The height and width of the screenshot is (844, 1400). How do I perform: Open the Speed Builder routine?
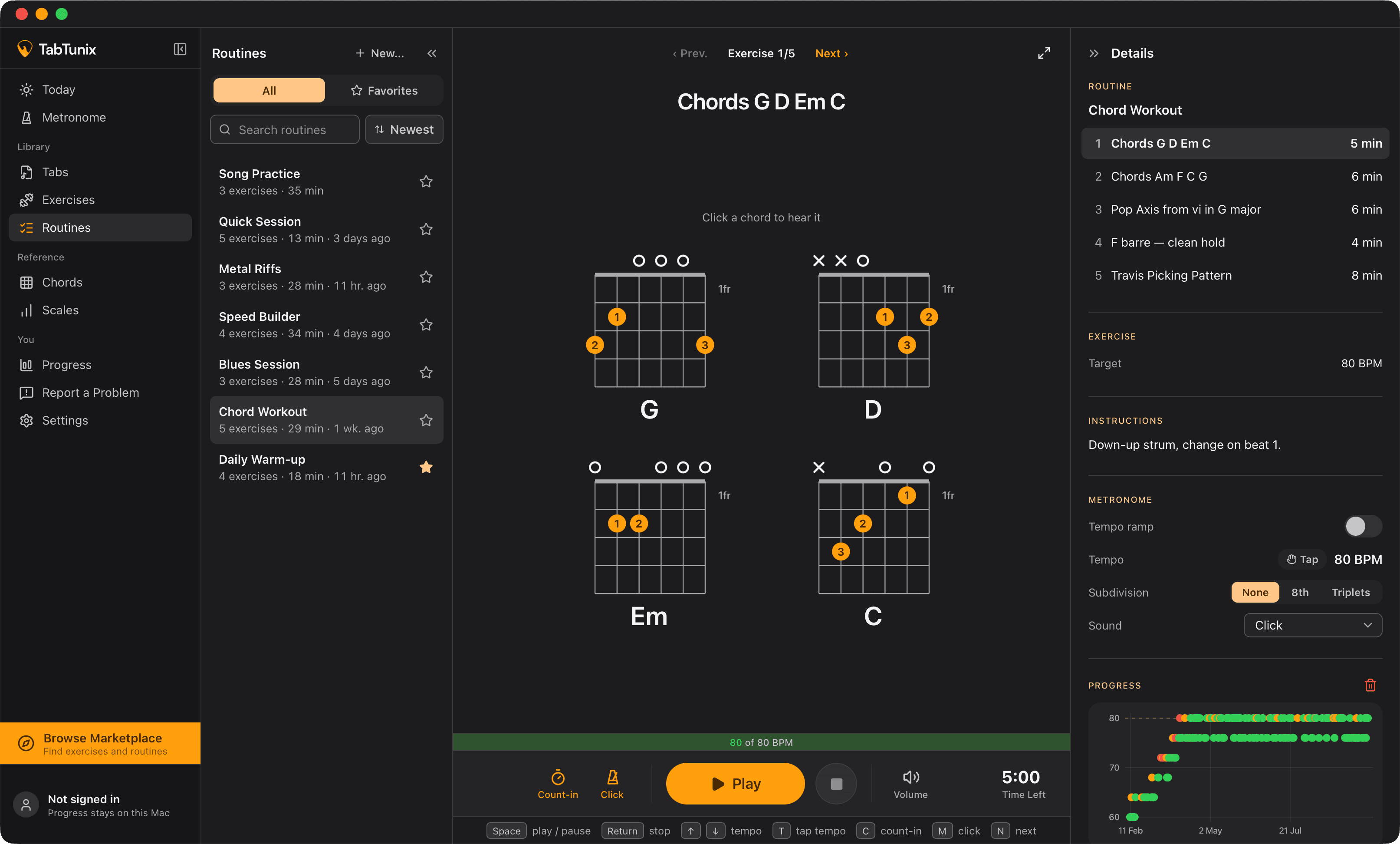click(327, 325)
